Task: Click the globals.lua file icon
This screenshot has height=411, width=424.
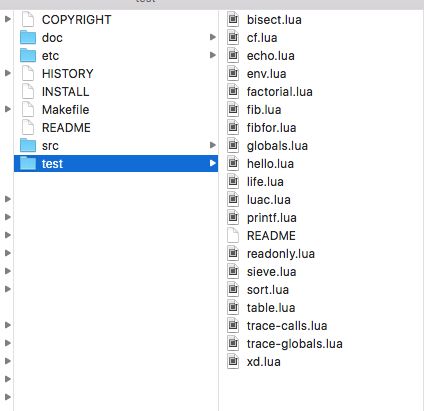Action: coord(233,145)
